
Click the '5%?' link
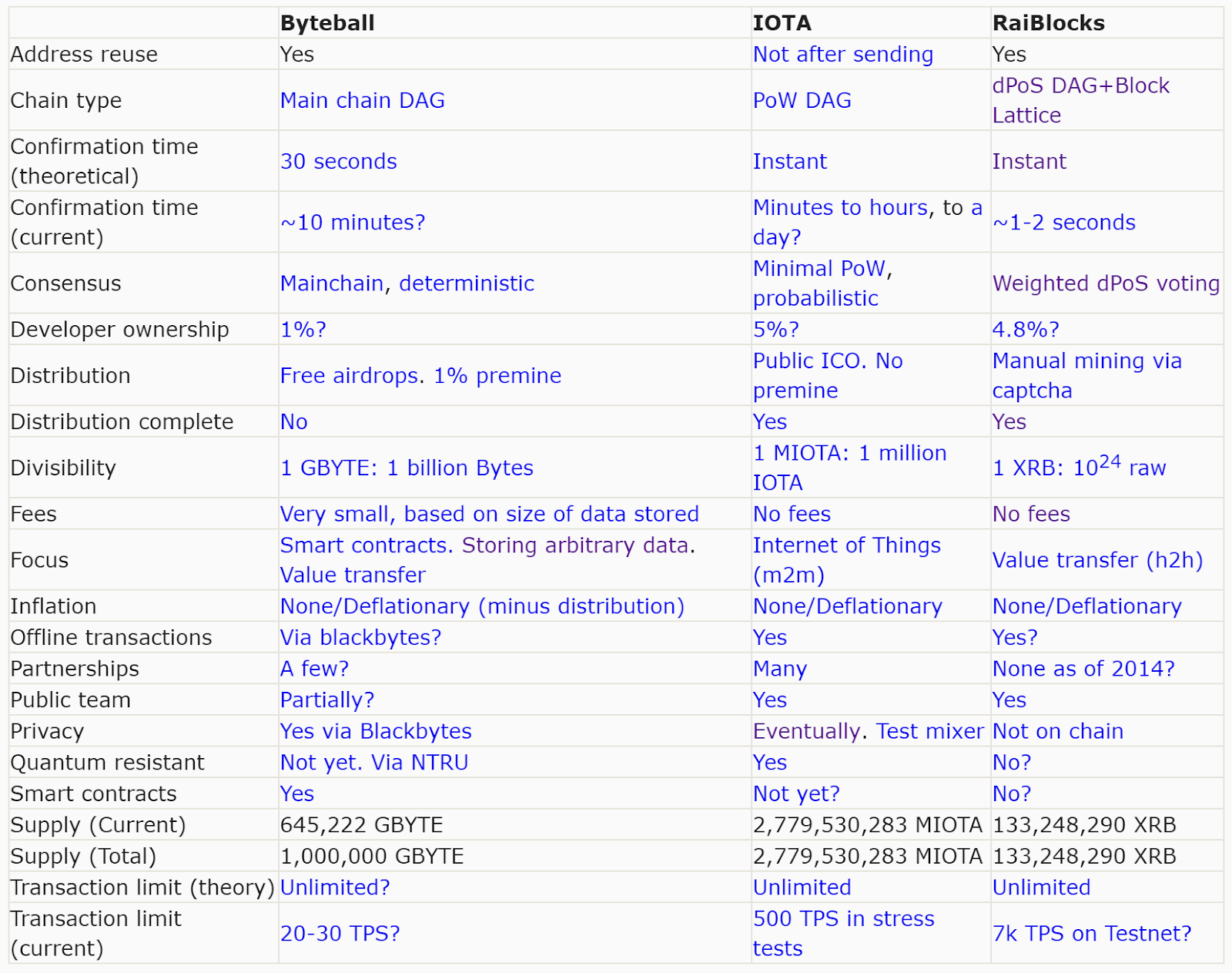coord(776,330)
